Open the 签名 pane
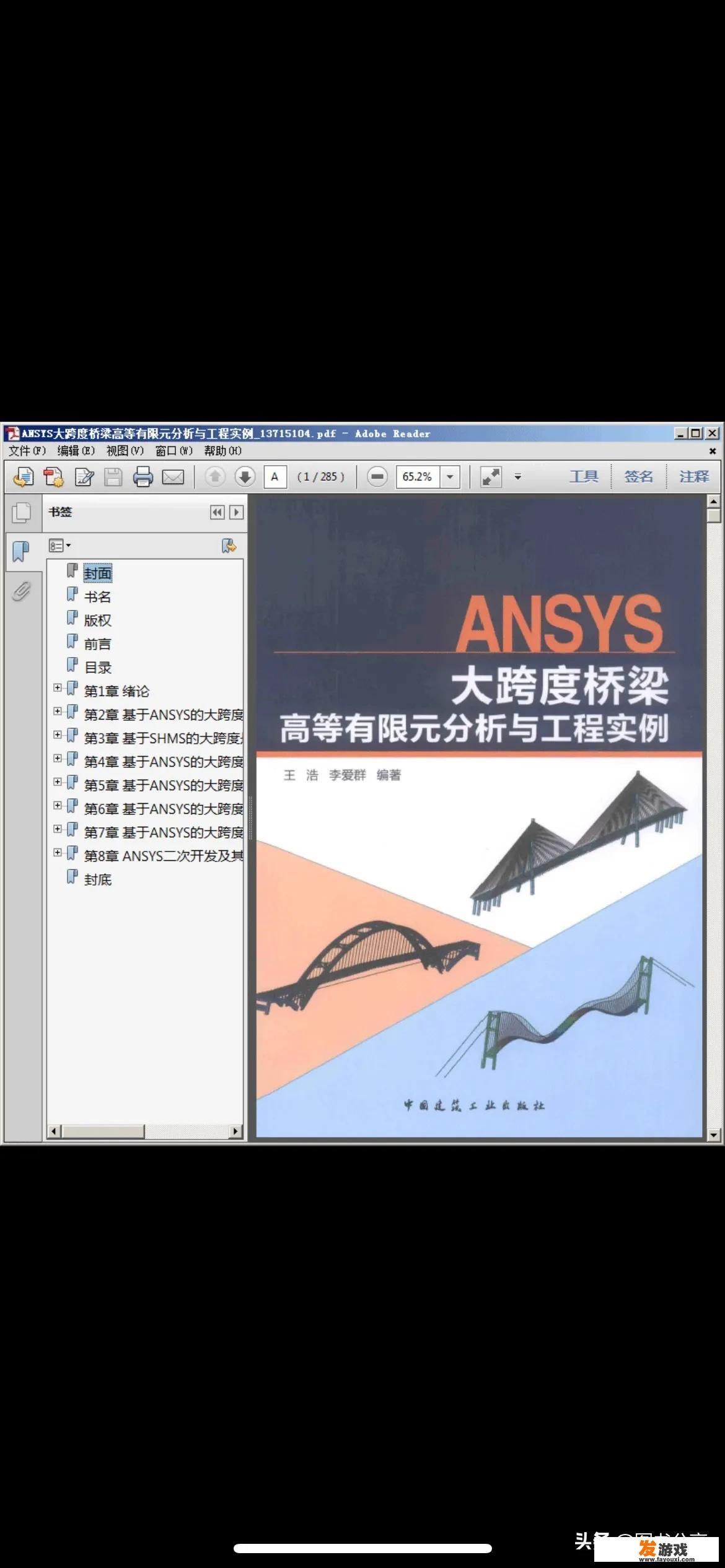This screenshot has width=725, height=1568. [638, 476]
